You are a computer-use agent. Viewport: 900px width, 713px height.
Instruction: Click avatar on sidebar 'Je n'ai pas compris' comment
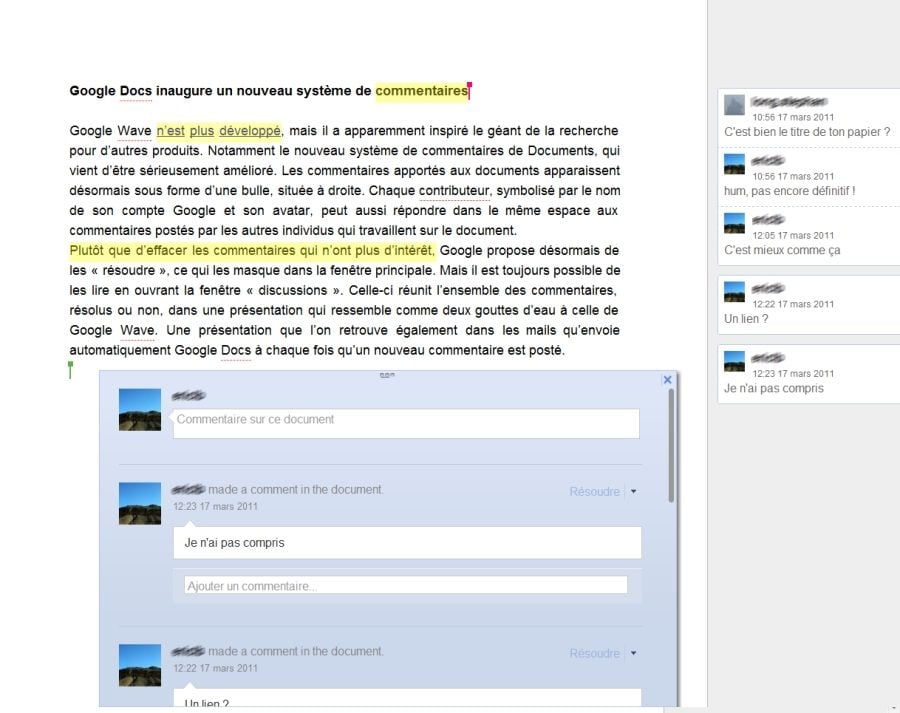click(x=734, y=361)
